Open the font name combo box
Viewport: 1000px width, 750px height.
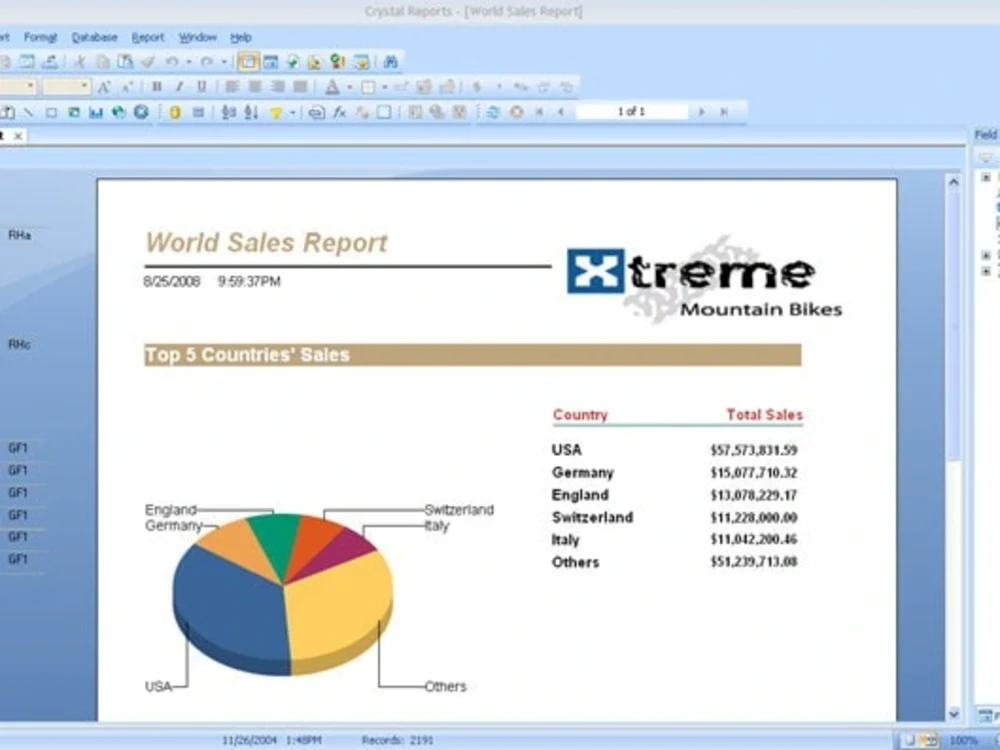(18, 86)
